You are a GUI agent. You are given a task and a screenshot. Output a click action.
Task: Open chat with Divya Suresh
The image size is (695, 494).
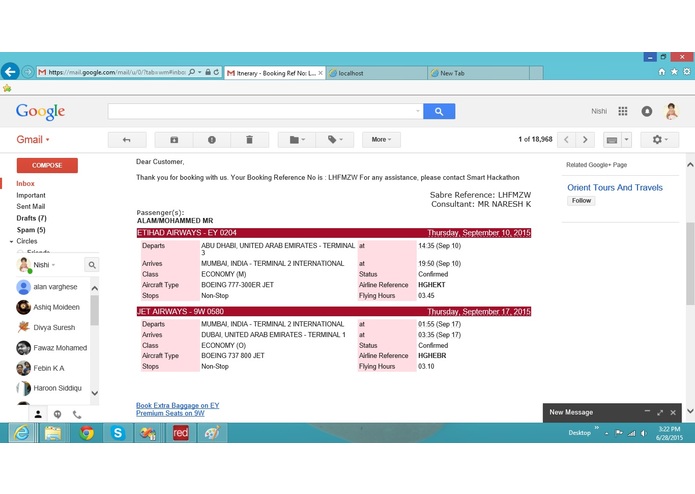(x=53, y=327)
